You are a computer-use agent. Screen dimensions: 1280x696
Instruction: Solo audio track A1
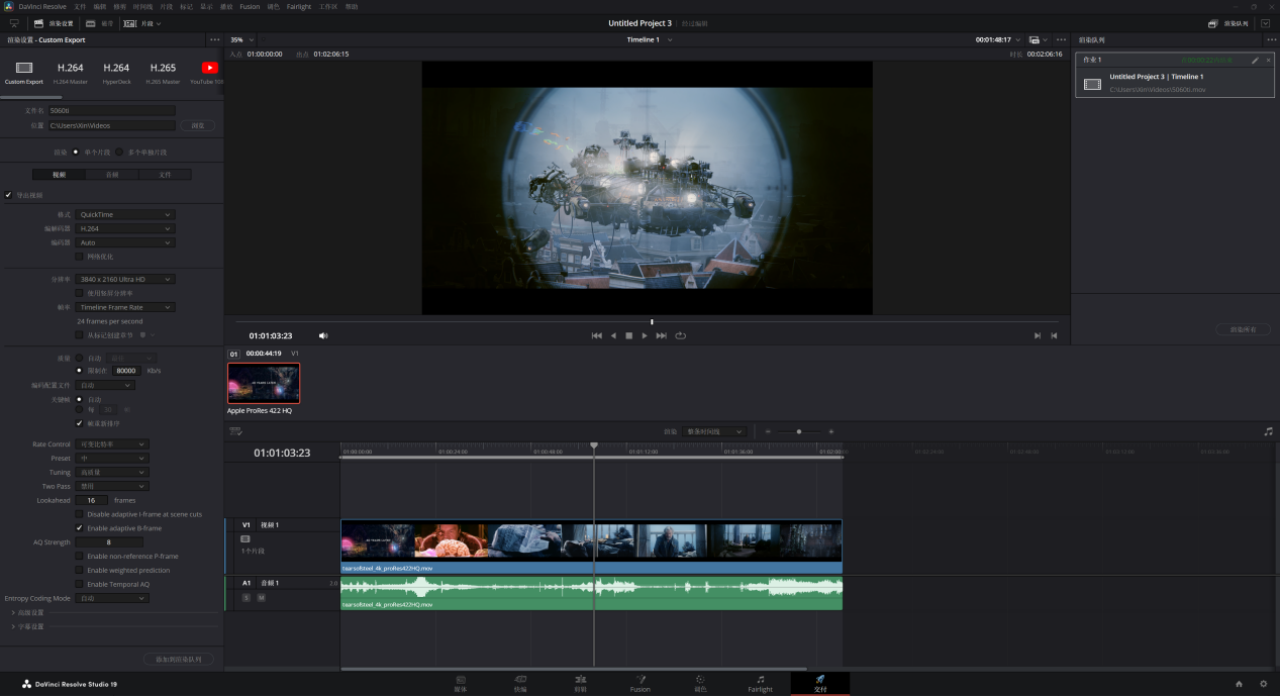tap(246, 597)
